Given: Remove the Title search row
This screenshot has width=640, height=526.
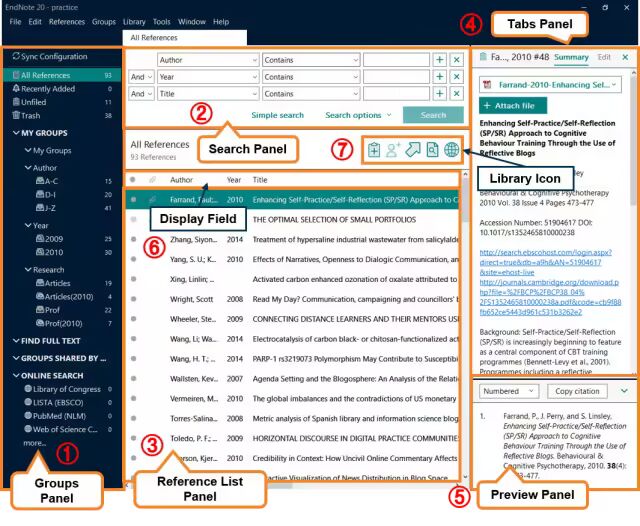Looking at the screenshot, I should pyautogui.click(x=457, y=93).
